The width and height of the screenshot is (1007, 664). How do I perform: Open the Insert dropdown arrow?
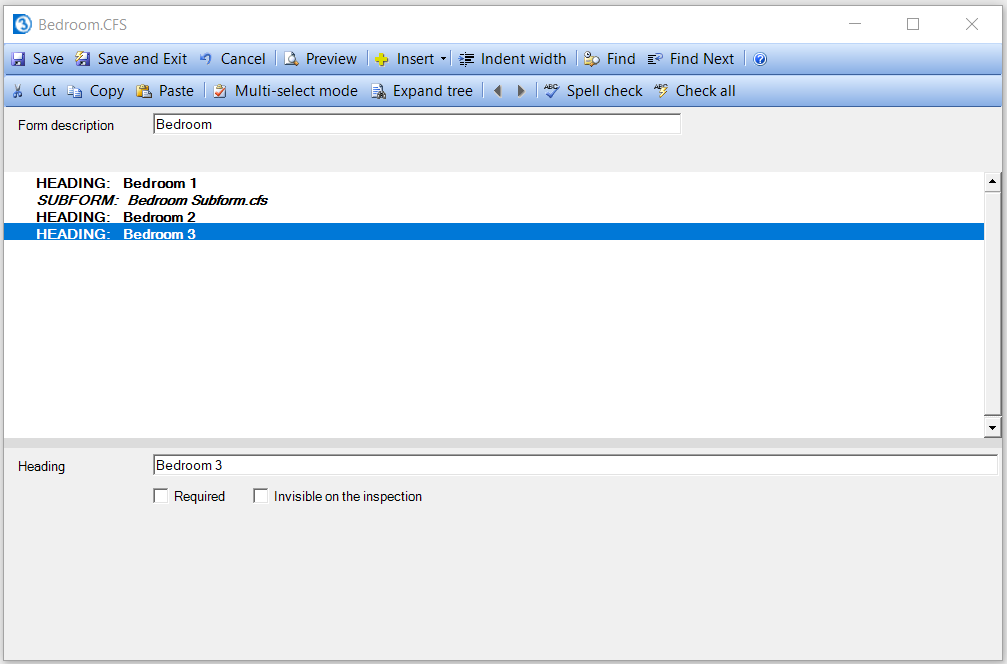(x=443, y=59)
